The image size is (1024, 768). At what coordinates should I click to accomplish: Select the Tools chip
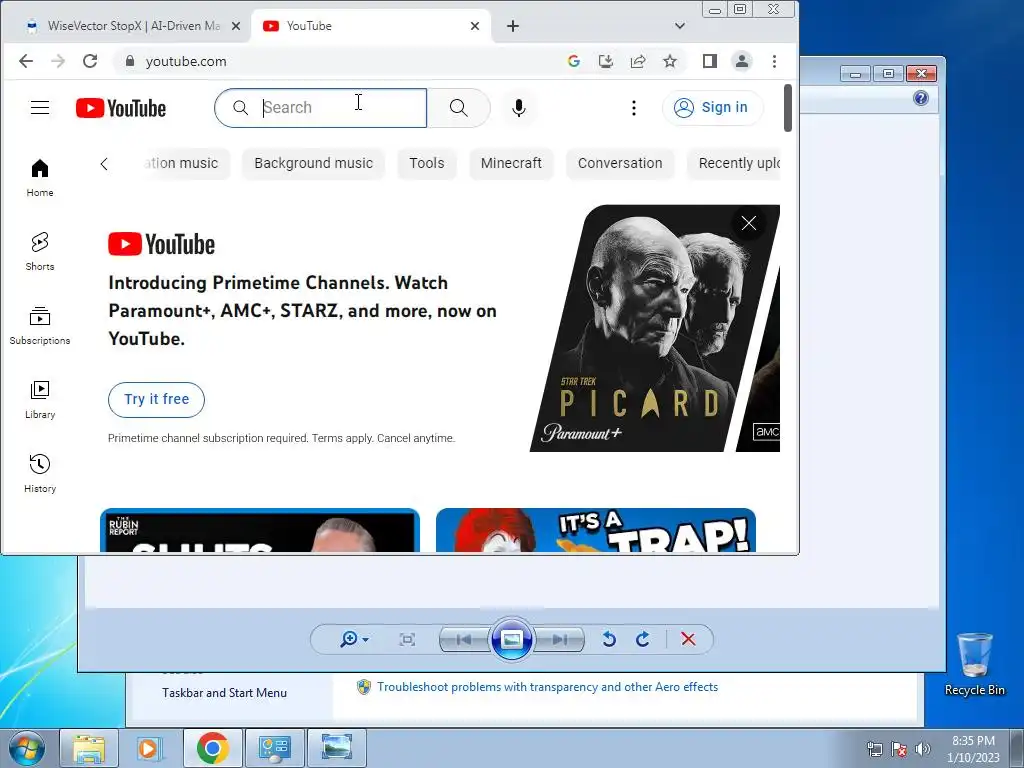click(426, 163)
